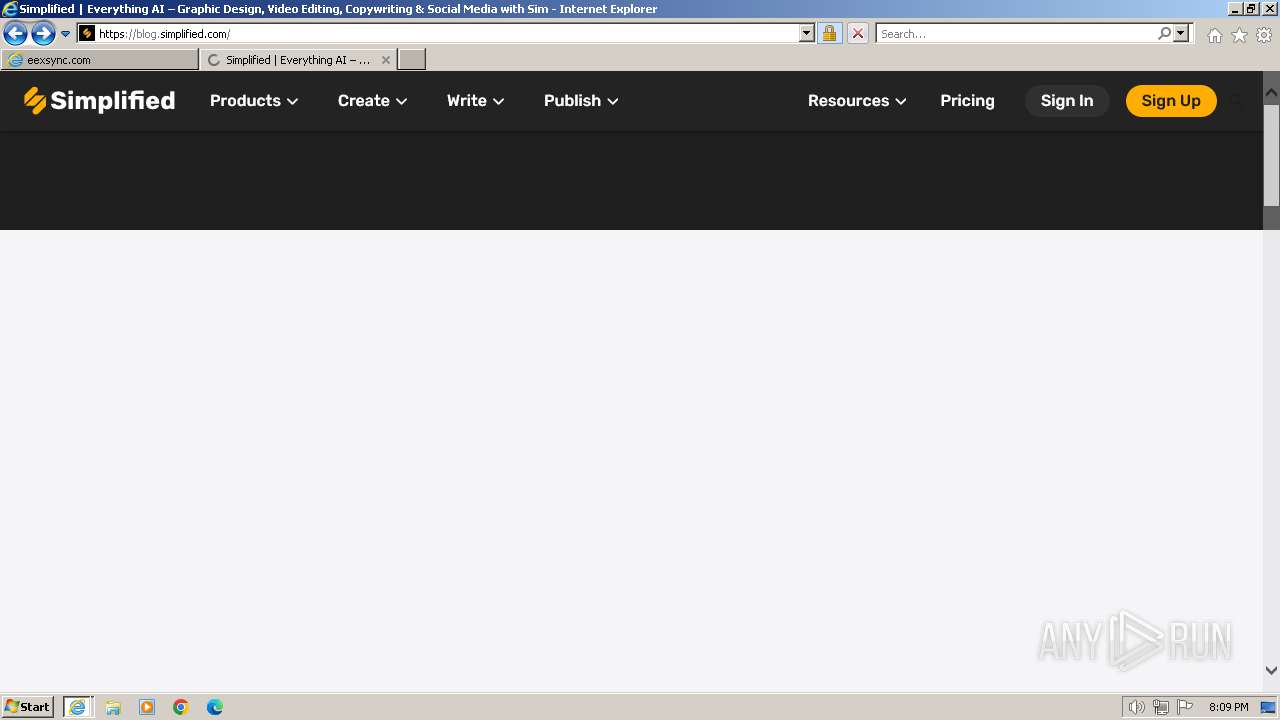
Task: Restore the Internet Explorer window
Action: point(1251,8)
